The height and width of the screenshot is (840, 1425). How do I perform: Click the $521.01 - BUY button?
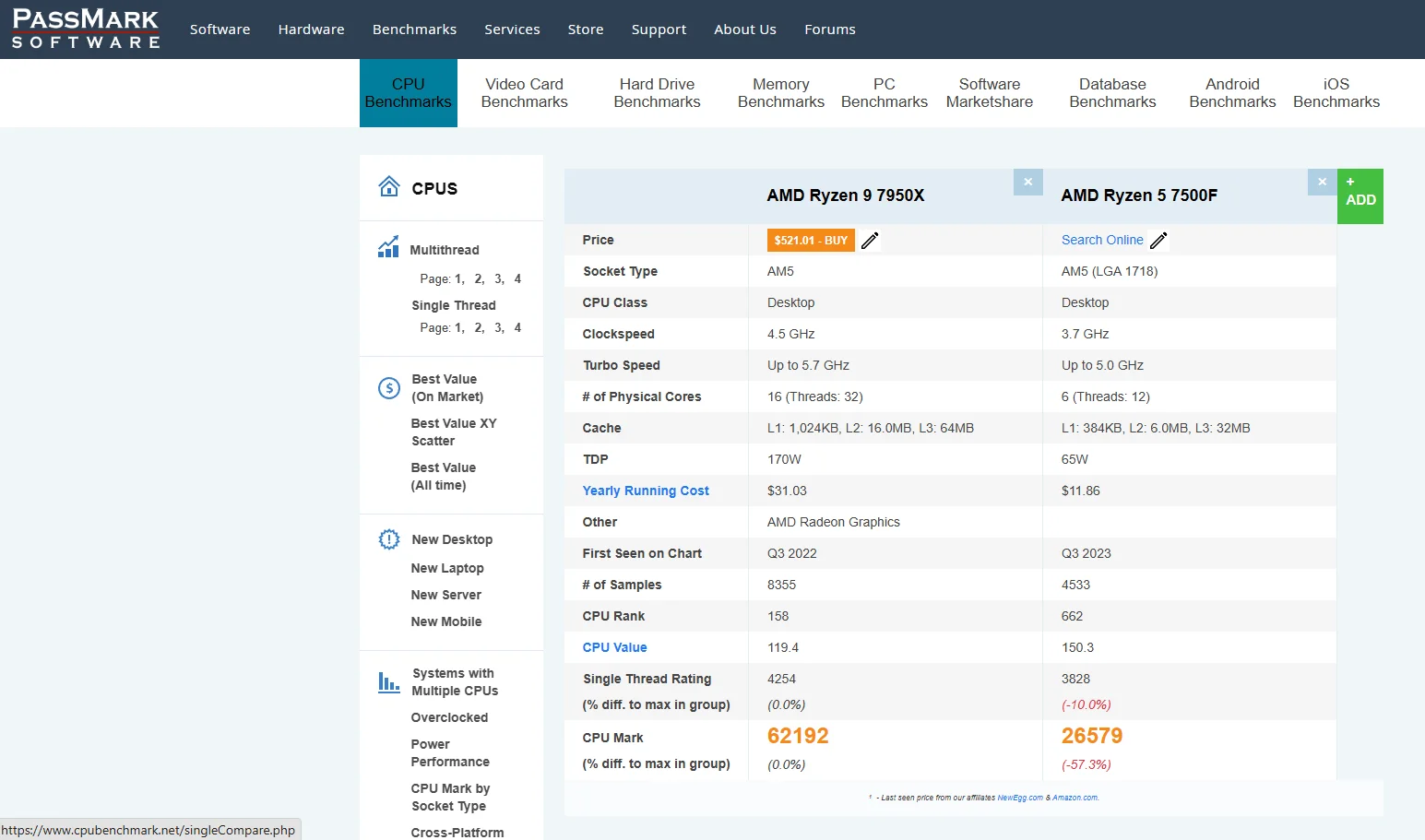click(811, 241)
